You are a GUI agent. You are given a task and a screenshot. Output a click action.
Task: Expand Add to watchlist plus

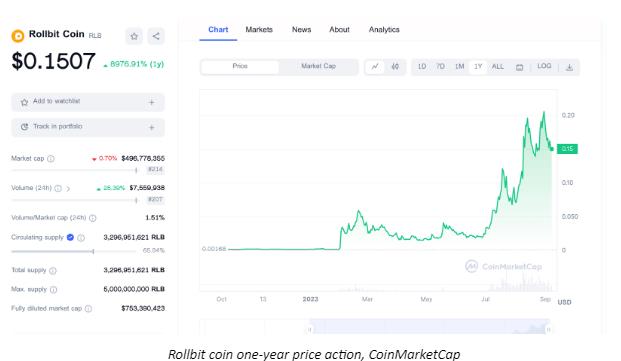[x=151, y=103]
